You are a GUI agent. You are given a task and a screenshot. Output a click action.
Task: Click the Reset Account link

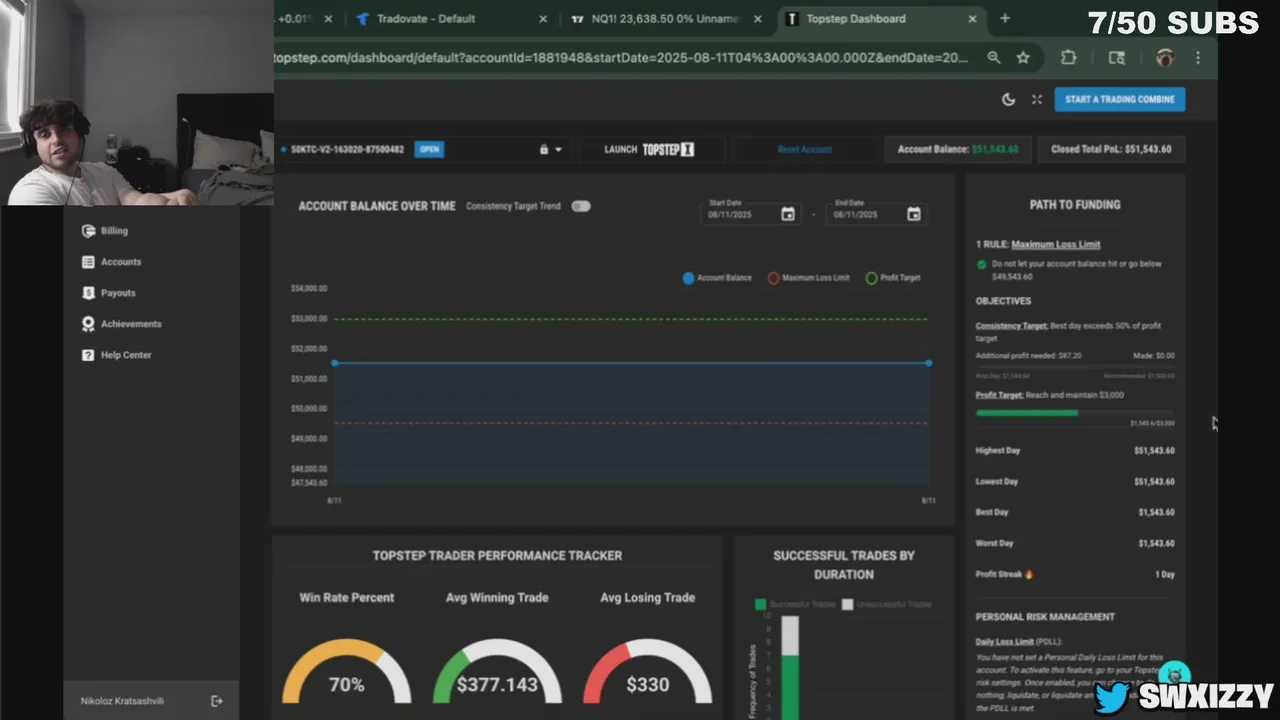[805, 149]
